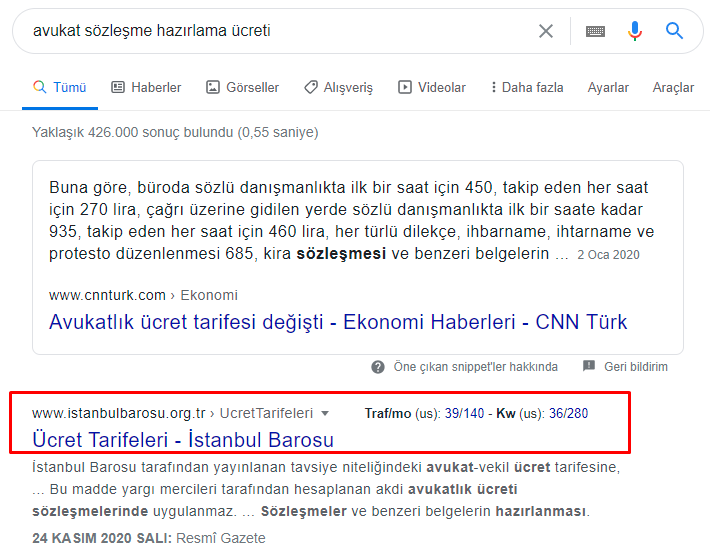This screenshot has width=710, height=558.
Task: Expand the dropdown arrow beside UcretTarifeleri
Action: [x=325, y=413]
